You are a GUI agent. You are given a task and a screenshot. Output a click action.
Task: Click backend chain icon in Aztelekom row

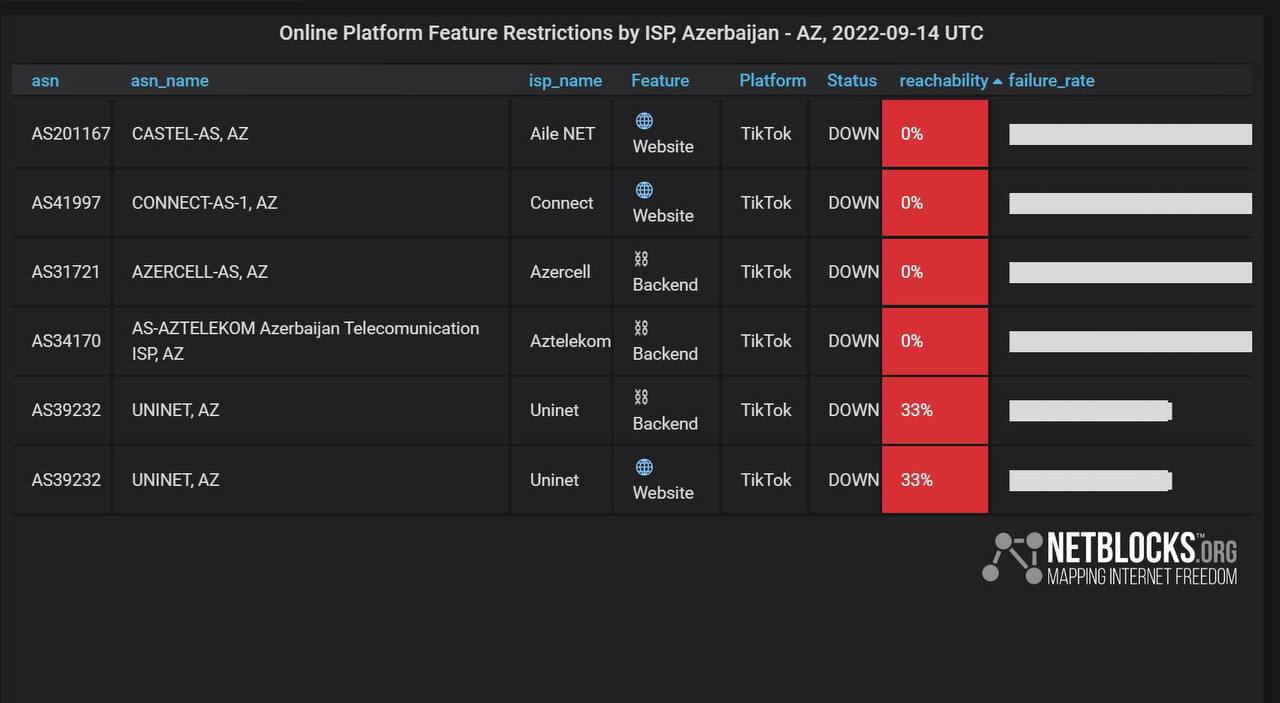click(x=641, y=328)
